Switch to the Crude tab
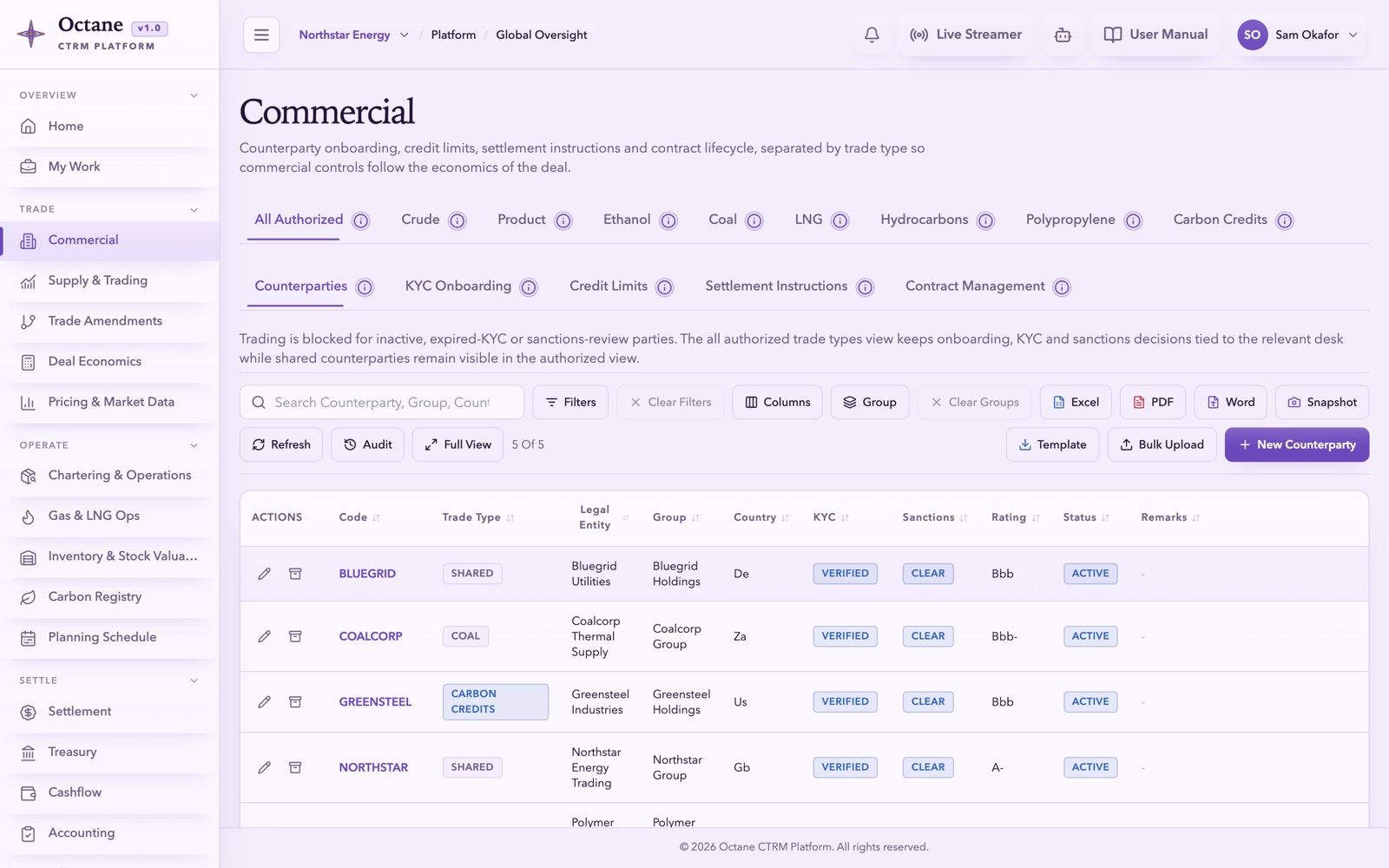1389x868 pixels. point(420,220)
